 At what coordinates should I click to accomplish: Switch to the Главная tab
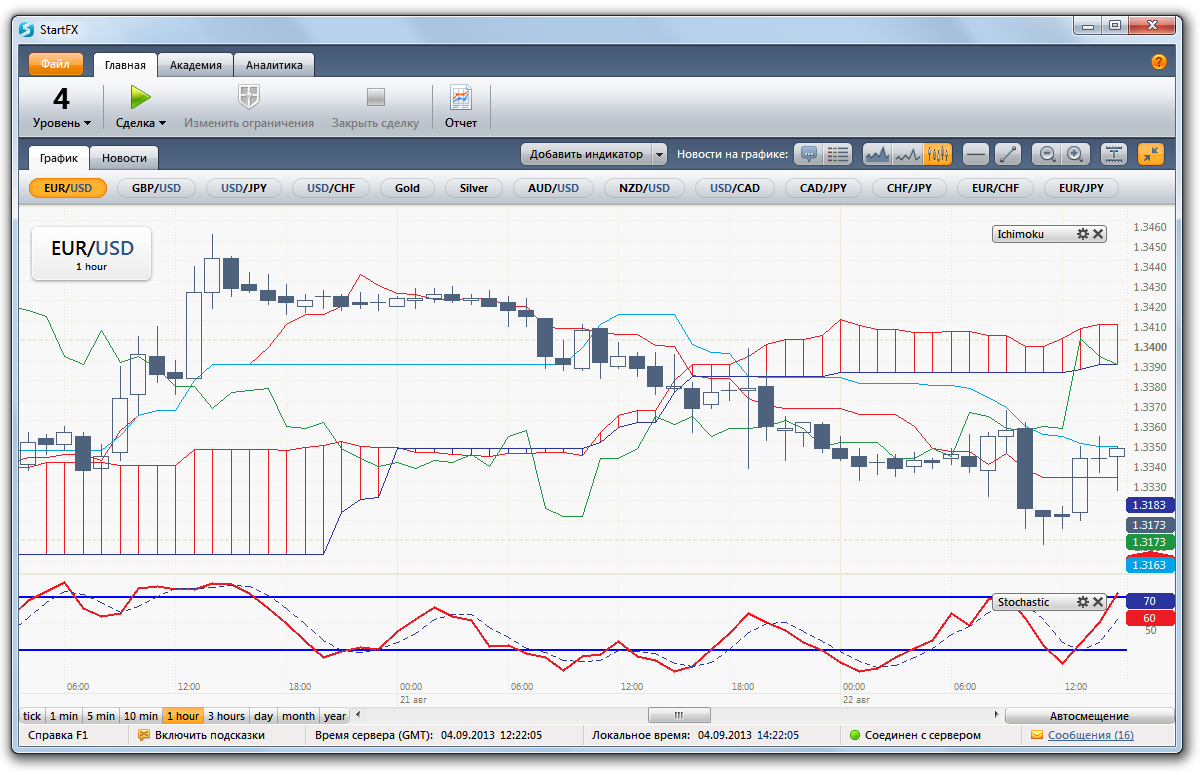click(x=125, y=66)
